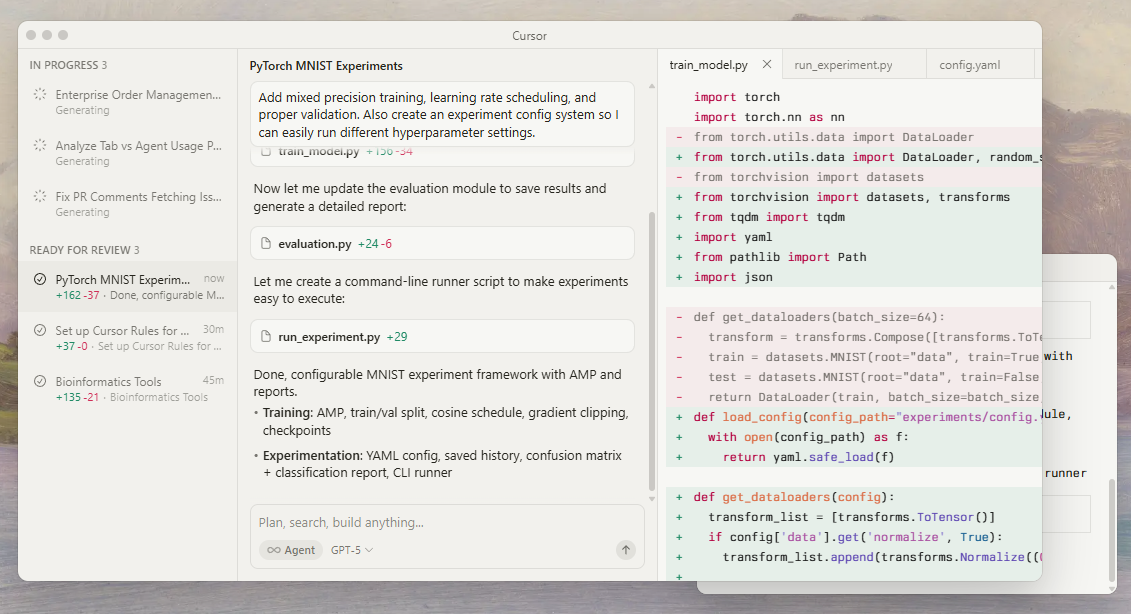Click the READY FOR REVIEW 3 section header
1131x614 pixels.
pyautogui.click(x=84, y=250)
